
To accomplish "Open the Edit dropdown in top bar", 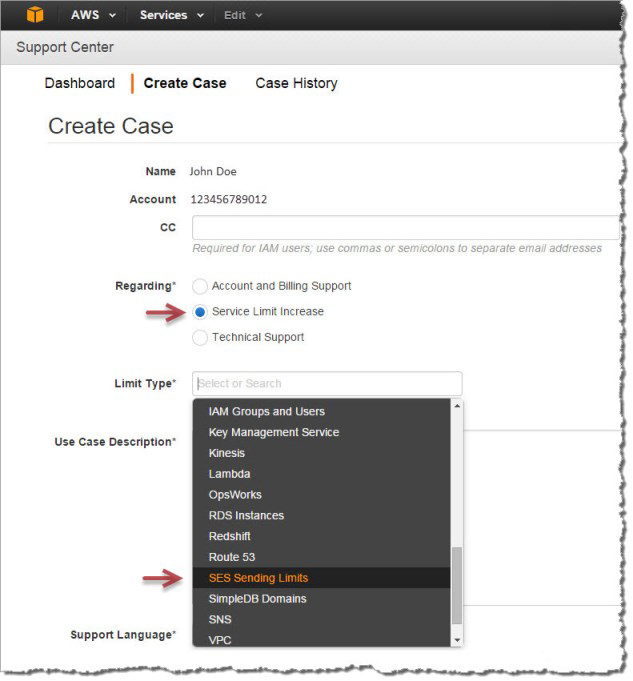I will pyautogui.click(x=243, y=15).
